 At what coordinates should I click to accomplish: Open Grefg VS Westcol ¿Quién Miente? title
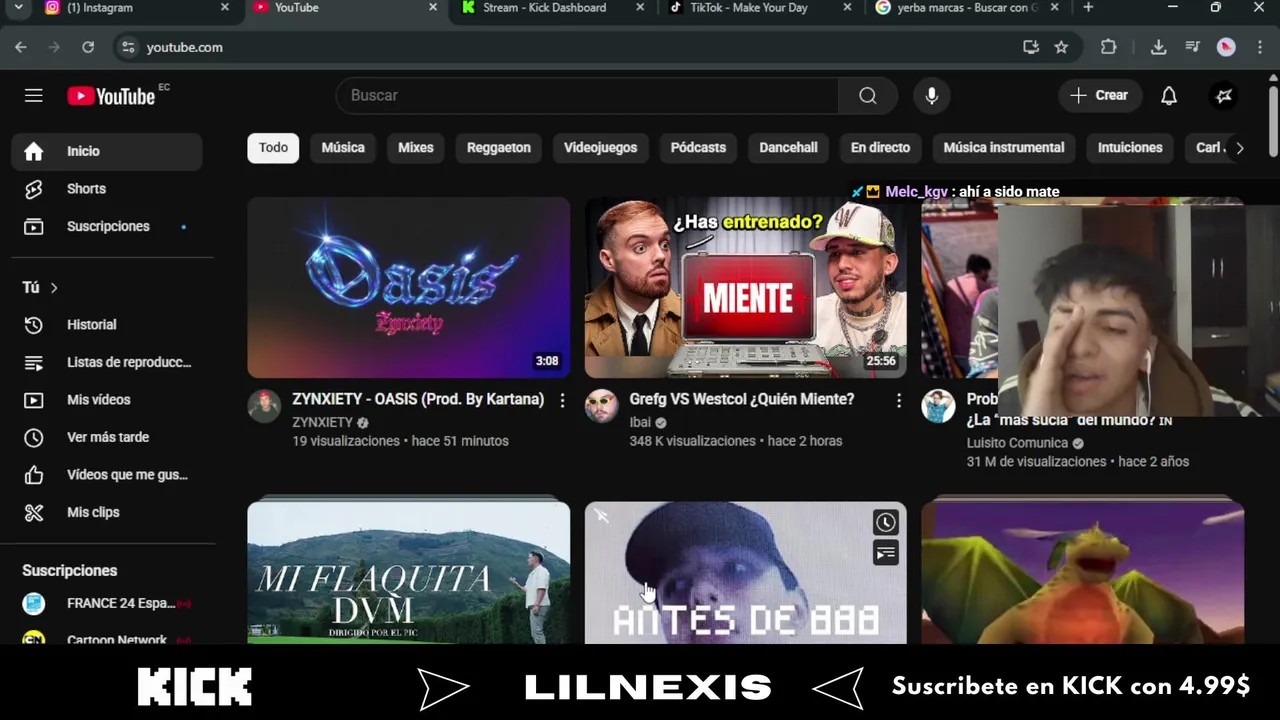point(742,399)
